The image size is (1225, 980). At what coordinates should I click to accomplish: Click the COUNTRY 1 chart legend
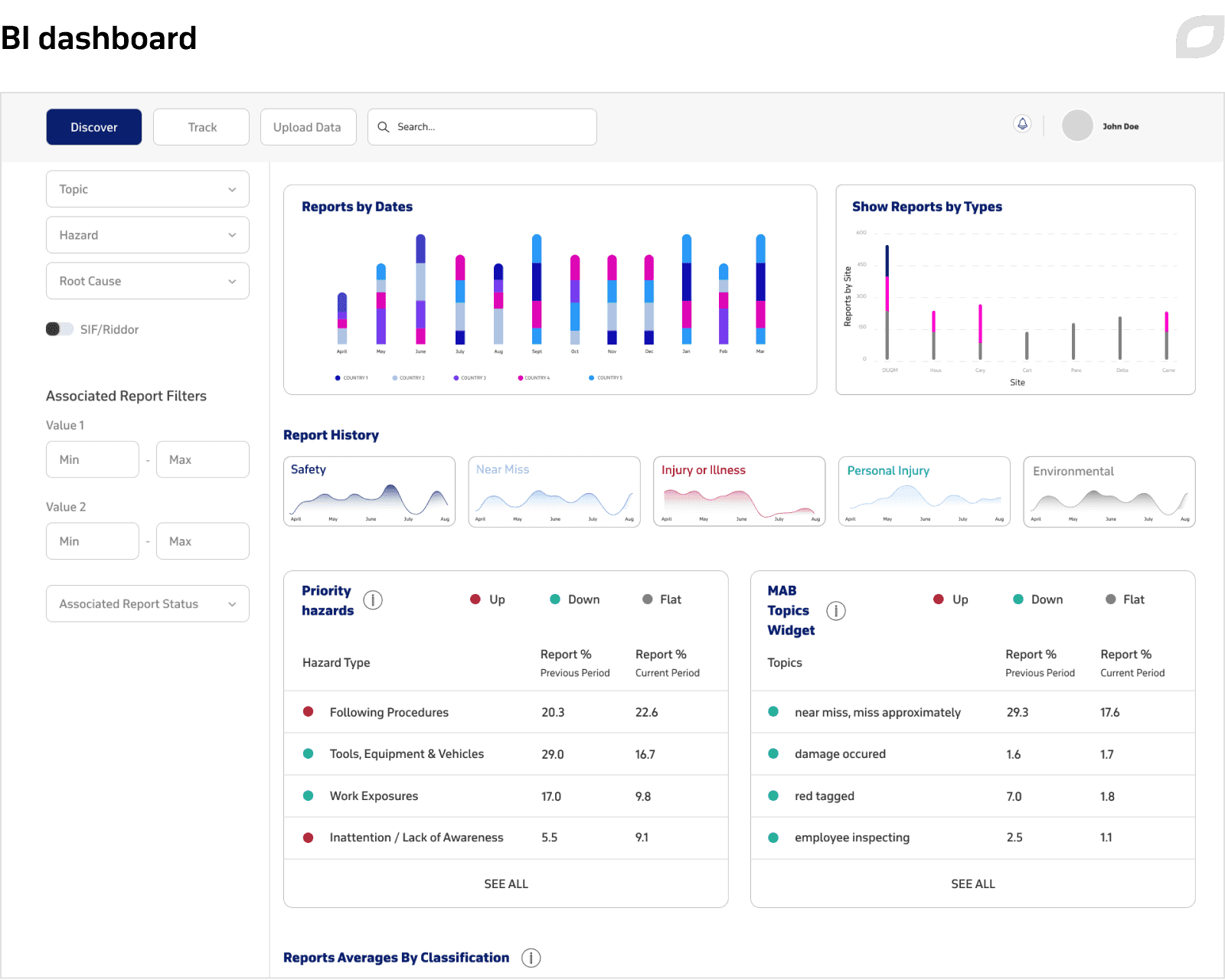click(x=351, y=377)
